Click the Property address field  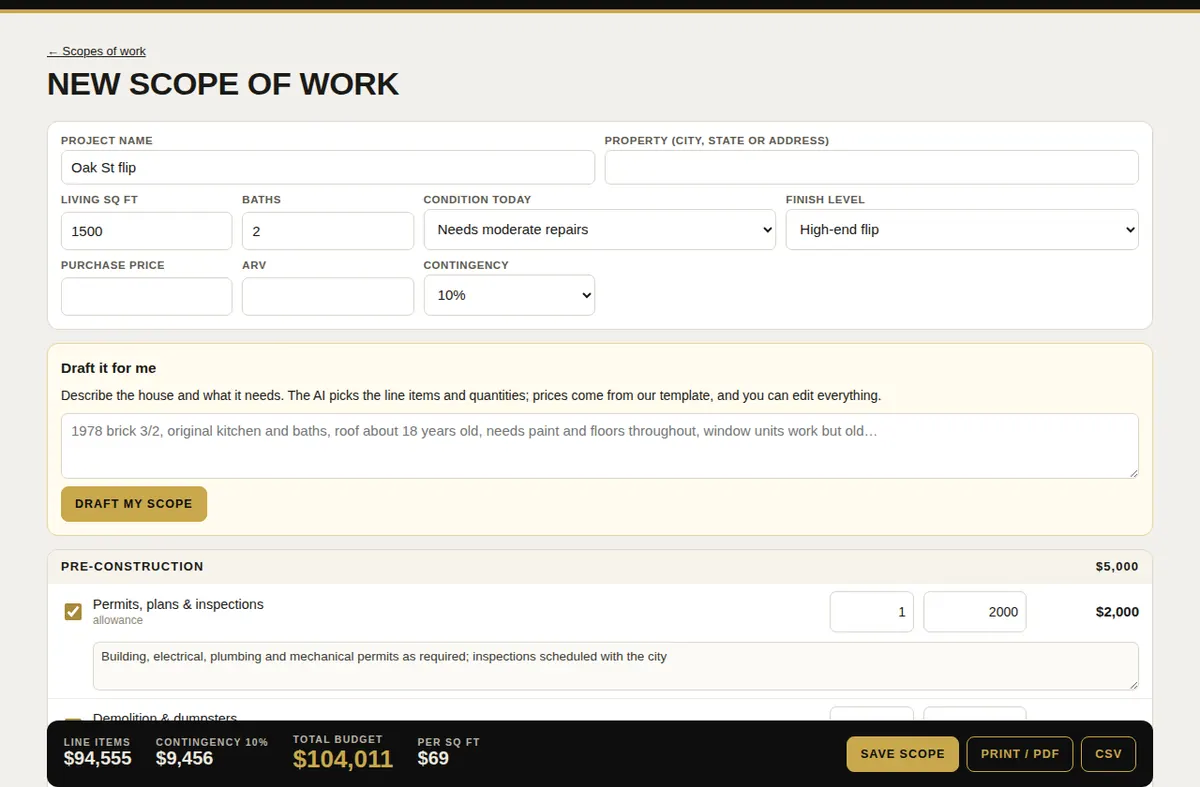(x=871, y=167)
